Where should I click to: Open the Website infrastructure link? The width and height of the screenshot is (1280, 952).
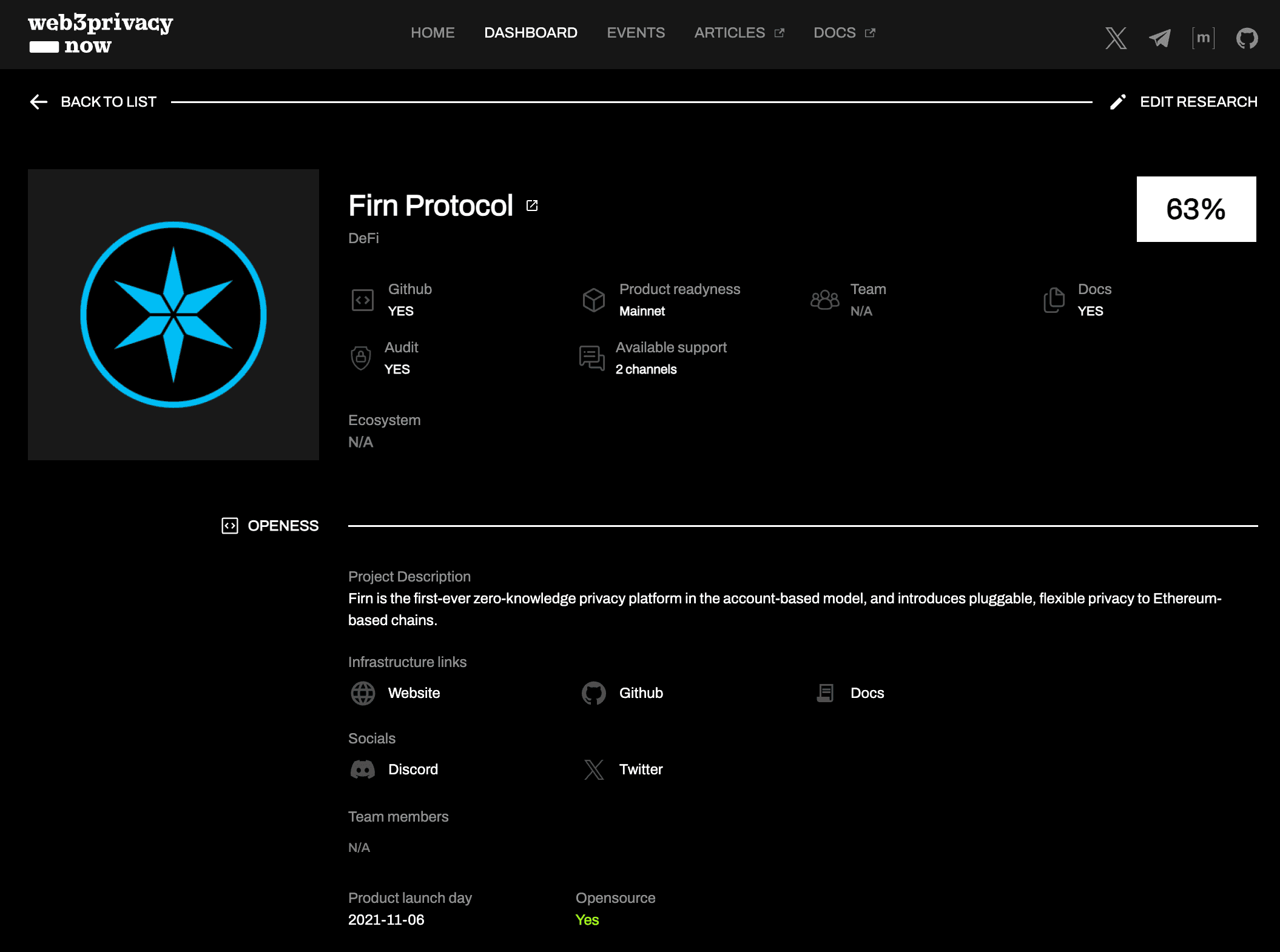click(x=414, y=693)
